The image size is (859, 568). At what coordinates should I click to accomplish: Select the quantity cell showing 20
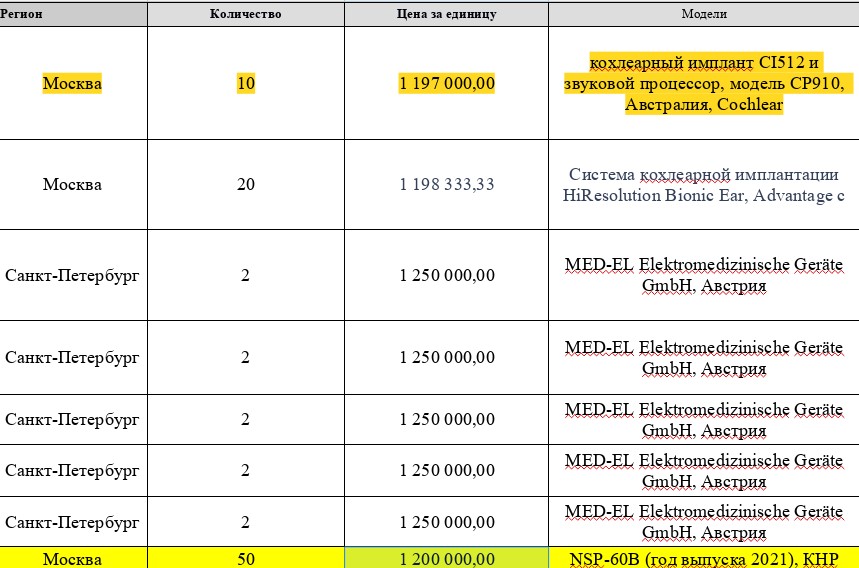[x=246, y=184]
